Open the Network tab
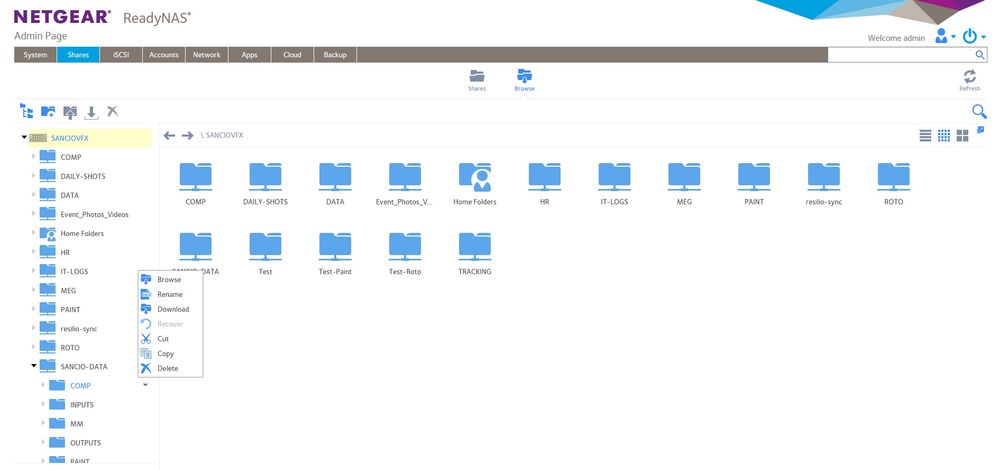 [x=207, y=55]
